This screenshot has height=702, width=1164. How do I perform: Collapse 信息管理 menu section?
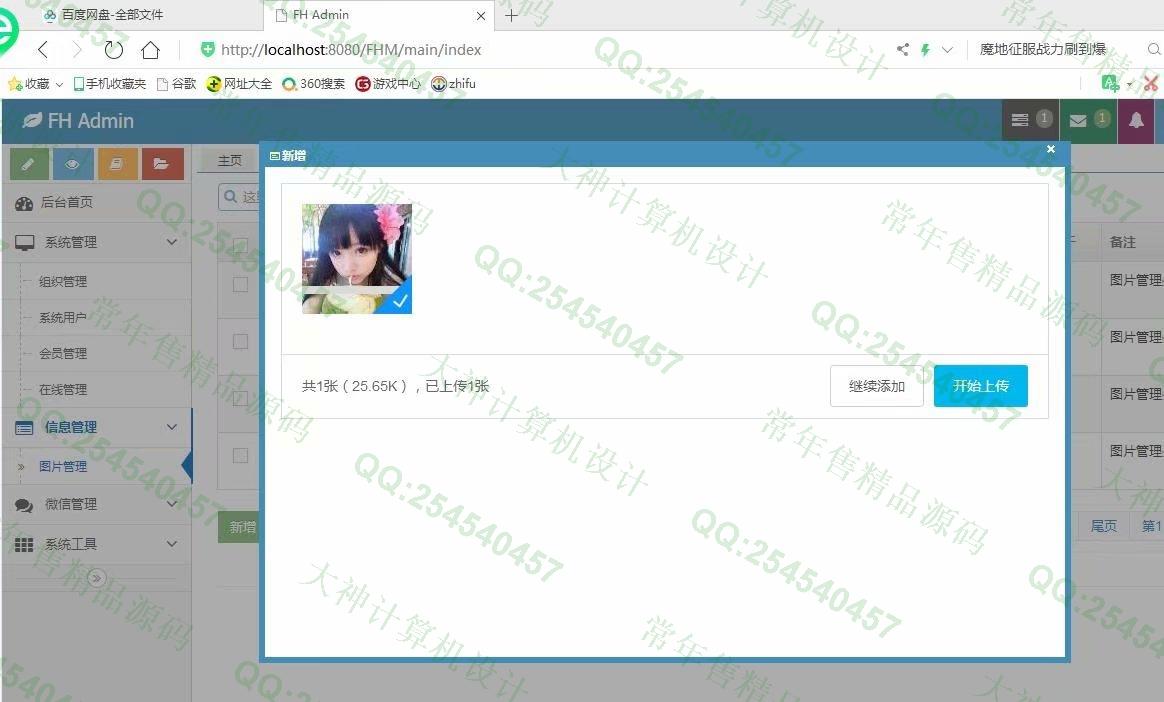[96, 427]
